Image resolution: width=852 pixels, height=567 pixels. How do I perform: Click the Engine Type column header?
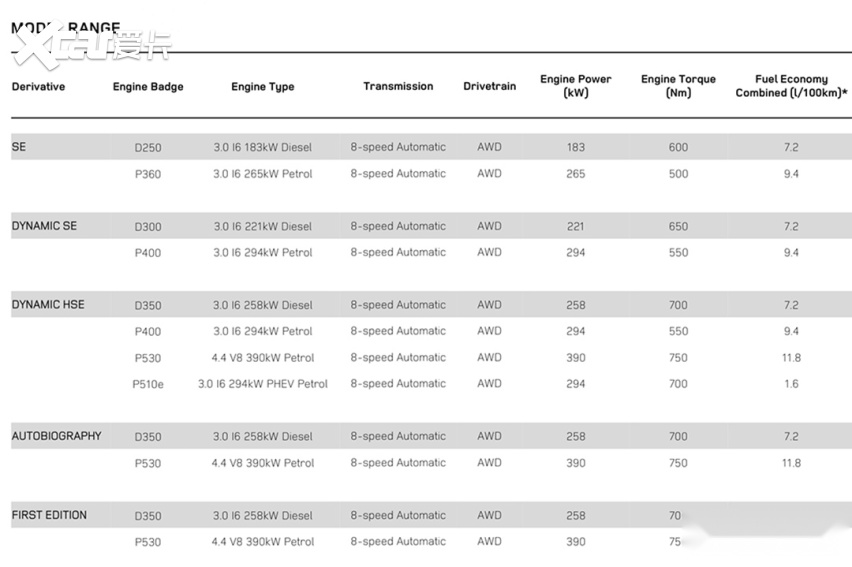(262, 86)
